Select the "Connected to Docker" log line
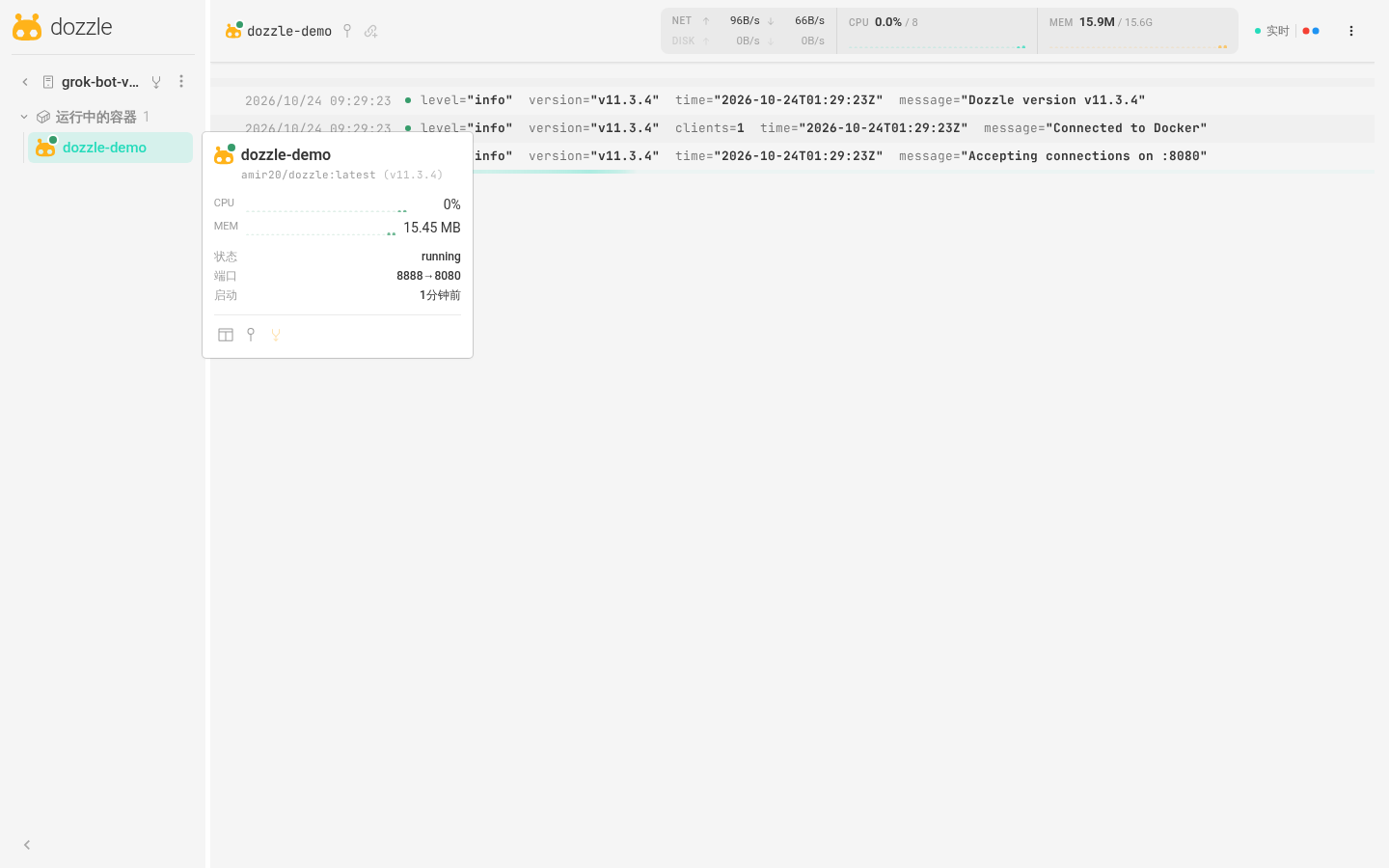 point(792,128)
